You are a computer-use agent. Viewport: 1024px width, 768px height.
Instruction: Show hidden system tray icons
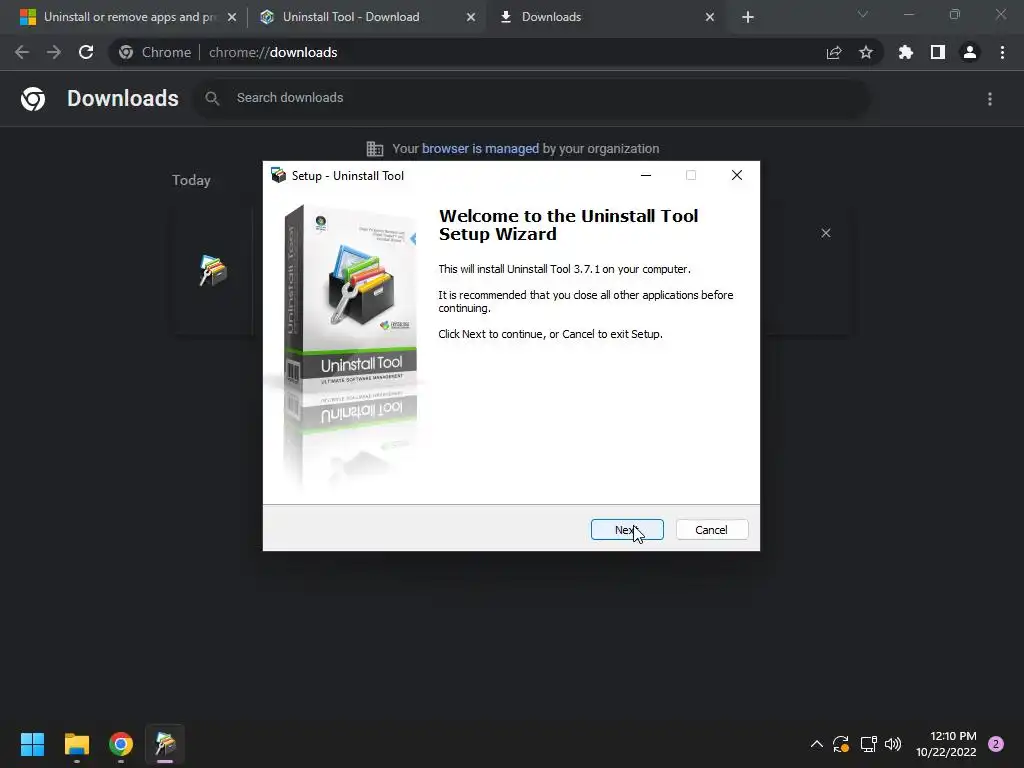point(817,744)
